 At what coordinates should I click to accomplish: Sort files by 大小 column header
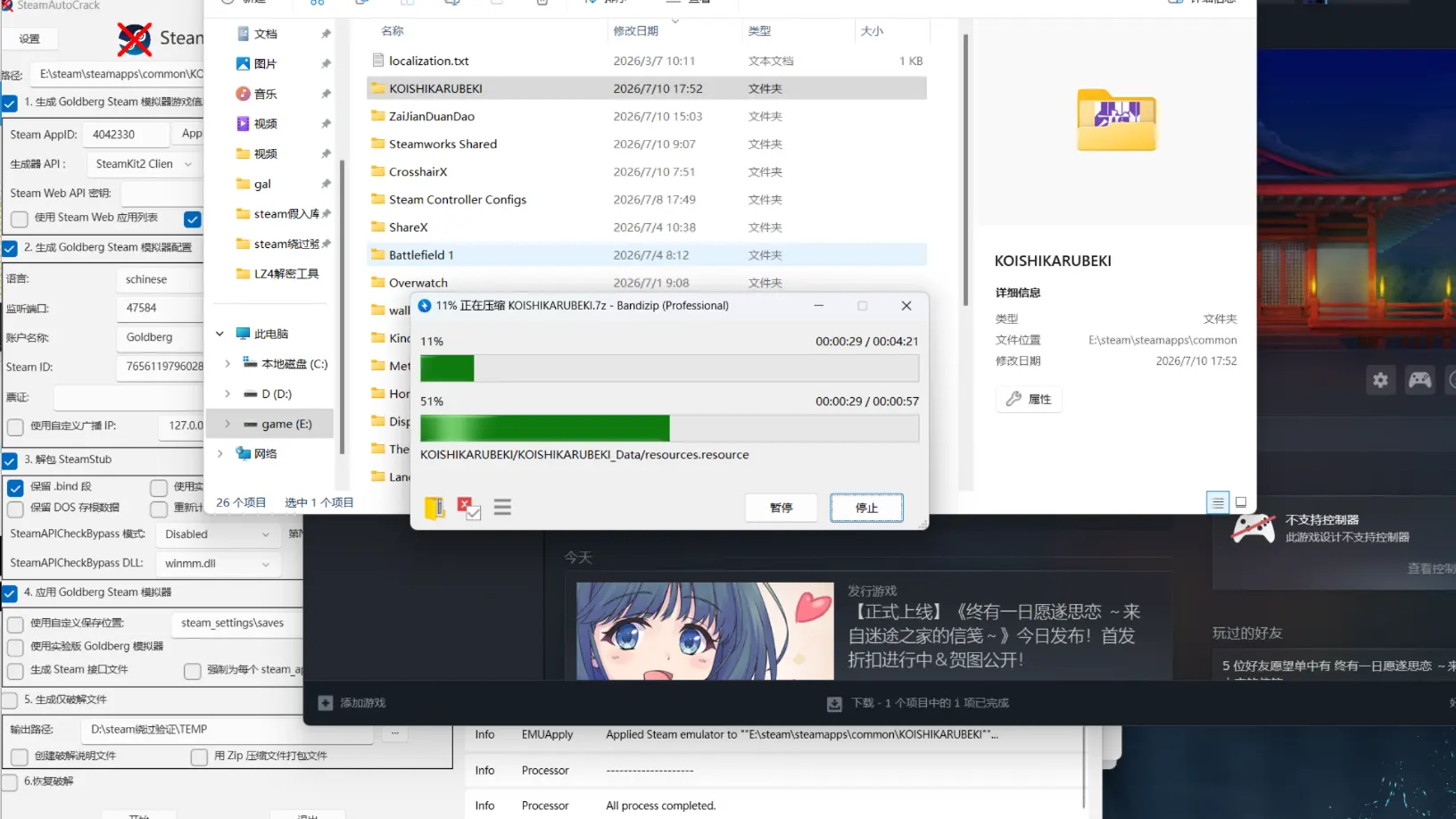[872, 31]
